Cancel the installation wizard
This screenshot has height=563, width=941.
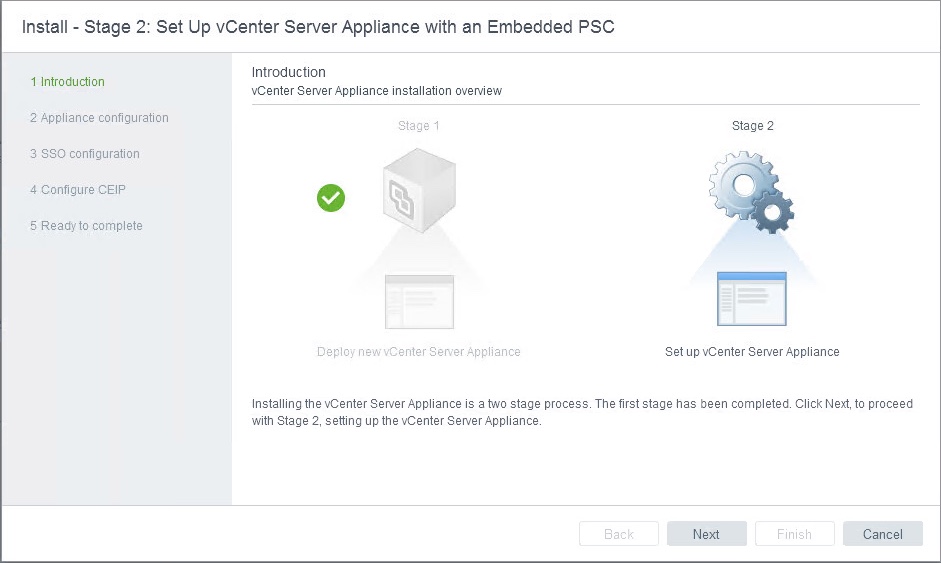coord(882,534)
